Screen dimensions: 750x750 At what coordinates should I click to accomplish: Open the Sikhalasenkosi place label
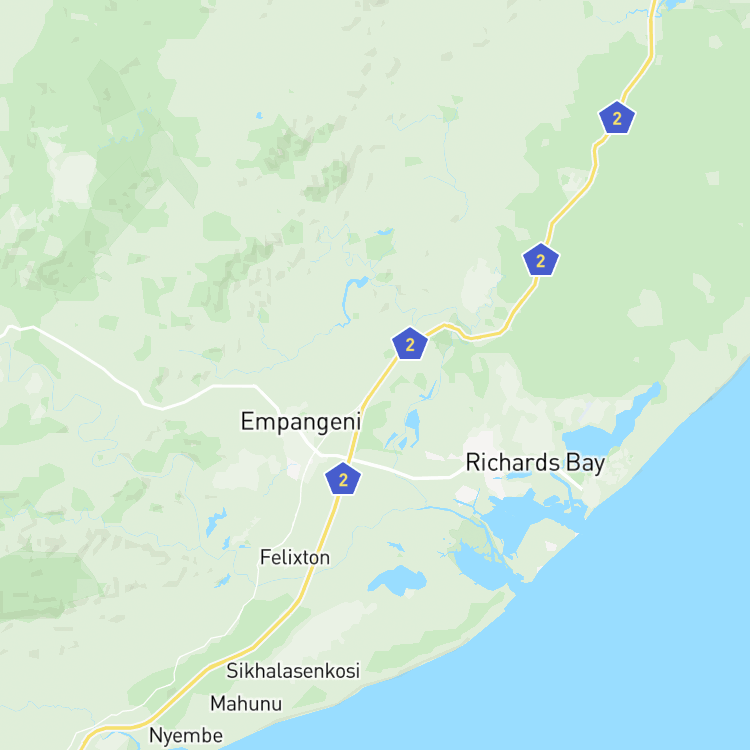pos(293,671)
